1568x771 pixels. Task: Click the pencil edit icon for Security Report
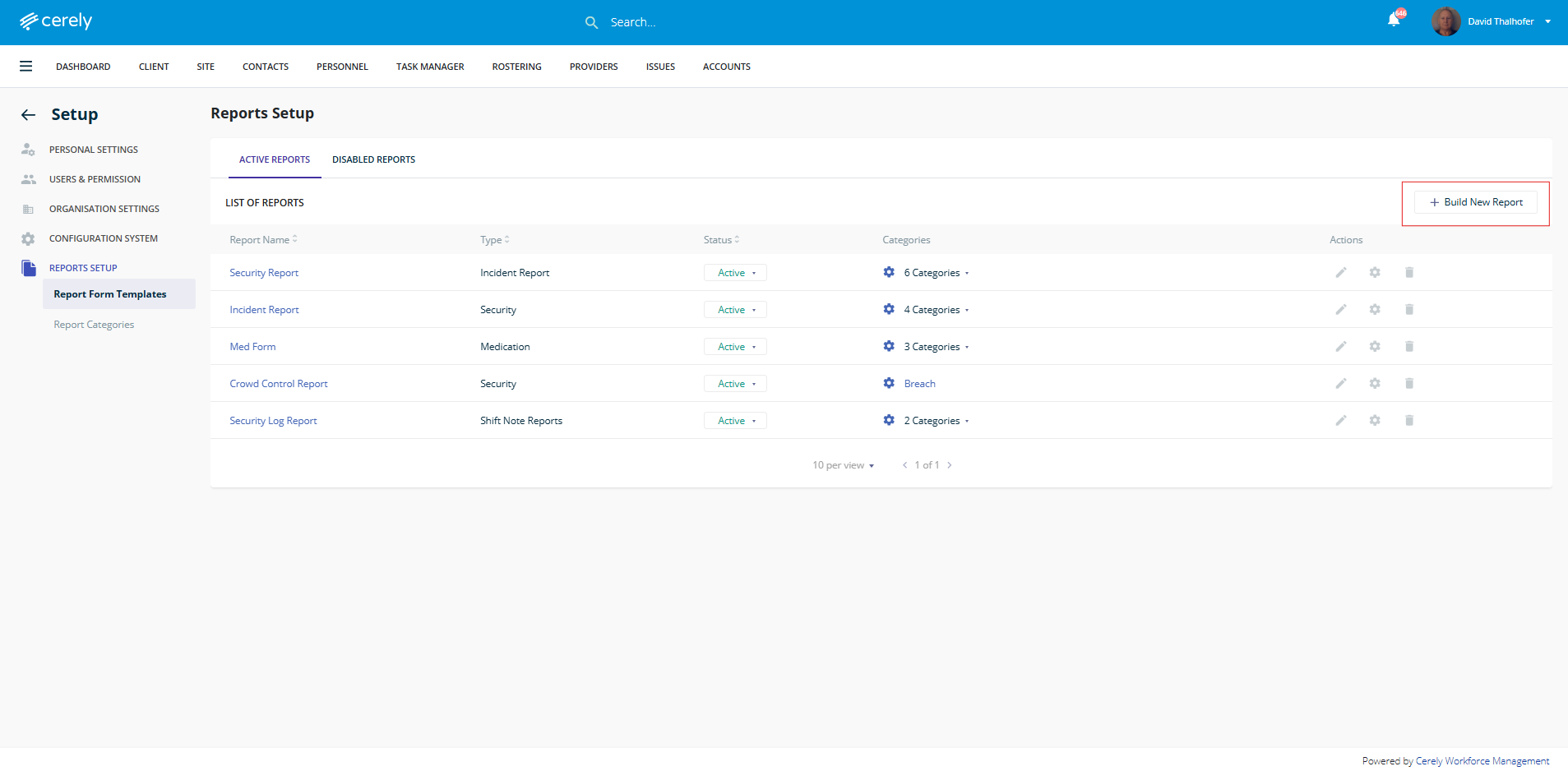pos(1341,273)
